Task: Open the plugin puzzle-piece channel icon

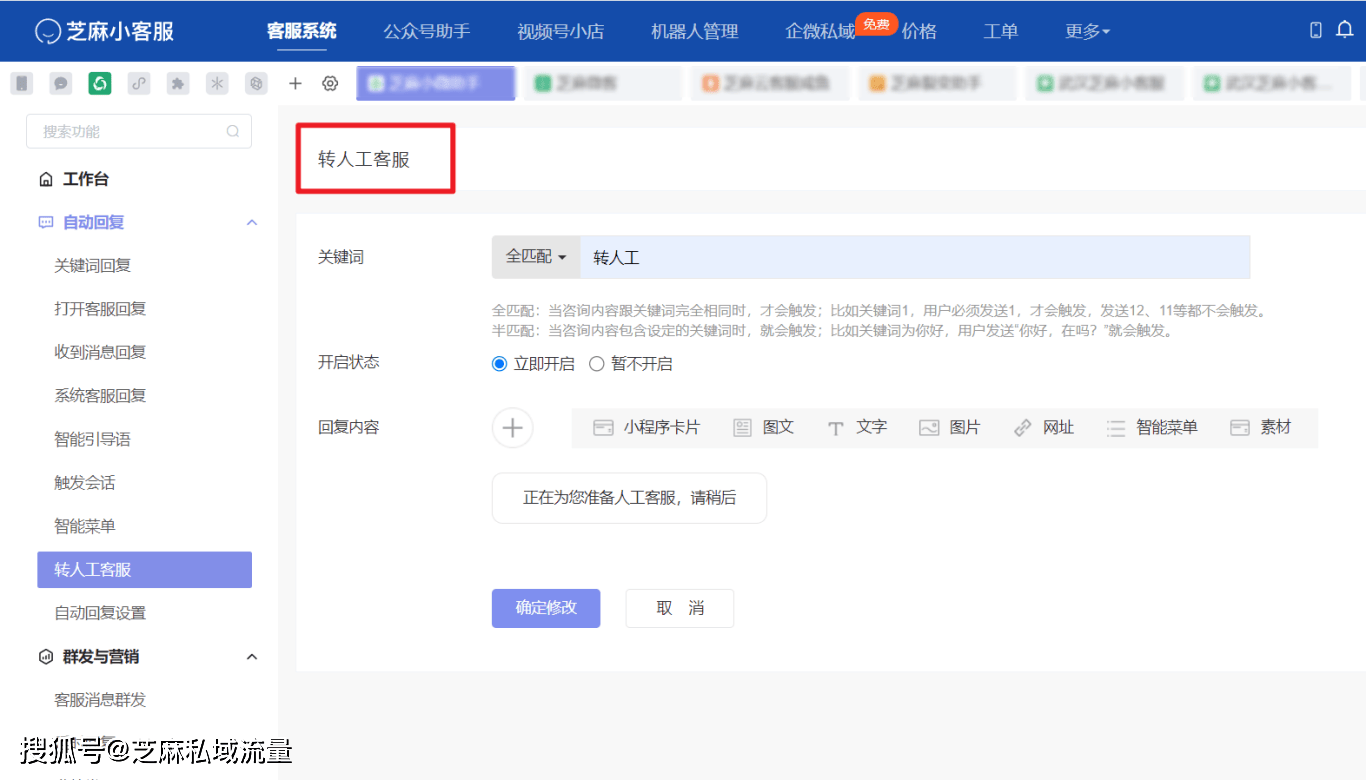Action: [177, 83]
